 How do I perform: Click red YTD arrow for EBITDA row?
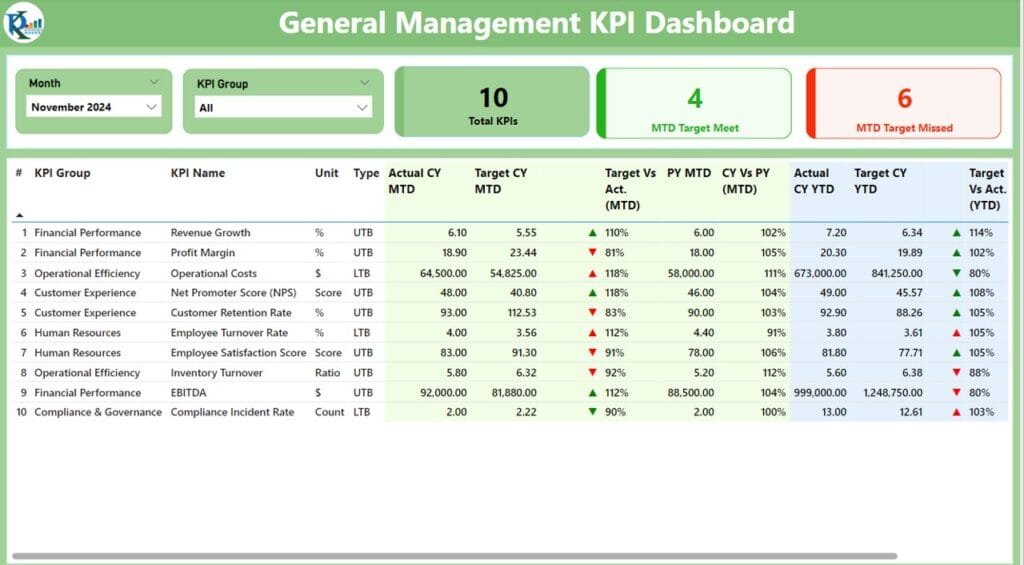point(957,393)
